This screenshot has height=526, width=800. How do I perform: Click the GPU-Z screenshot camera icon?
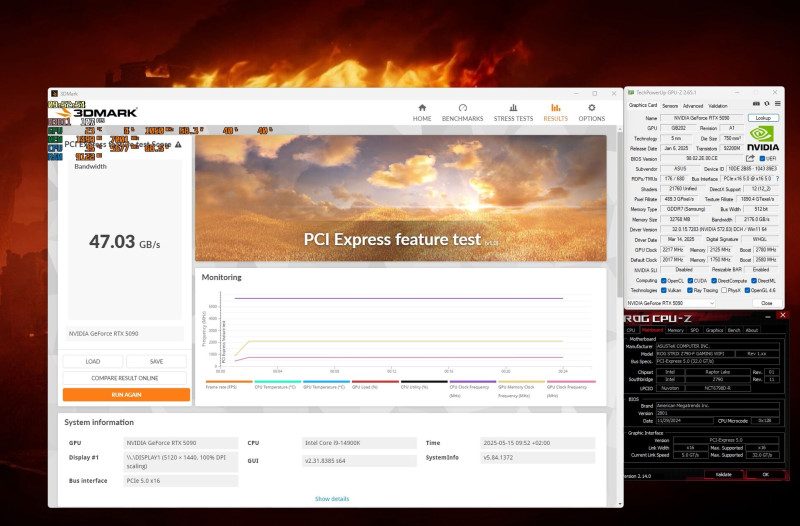756,104
